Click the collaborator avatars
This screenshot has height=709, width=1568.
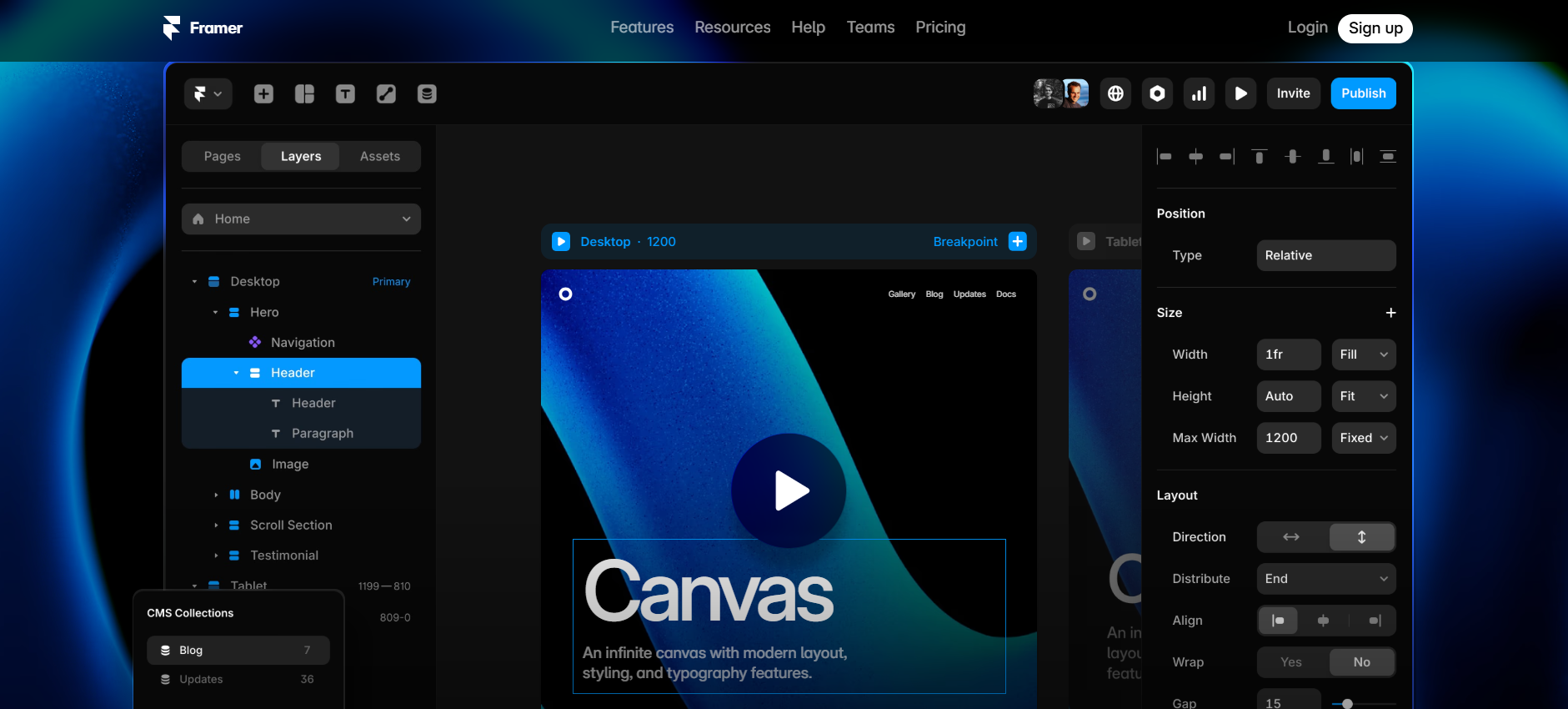(1061, 93)
